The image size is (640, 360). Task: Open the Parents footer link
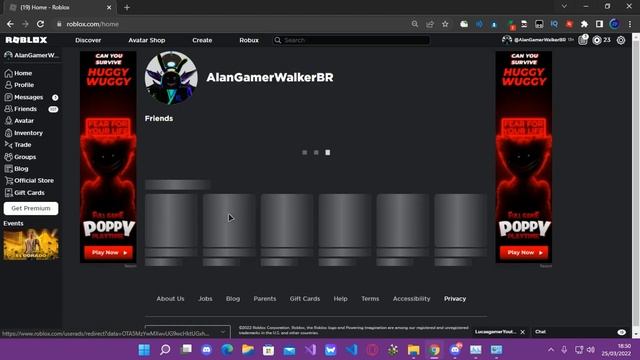(x=264, y=299)
